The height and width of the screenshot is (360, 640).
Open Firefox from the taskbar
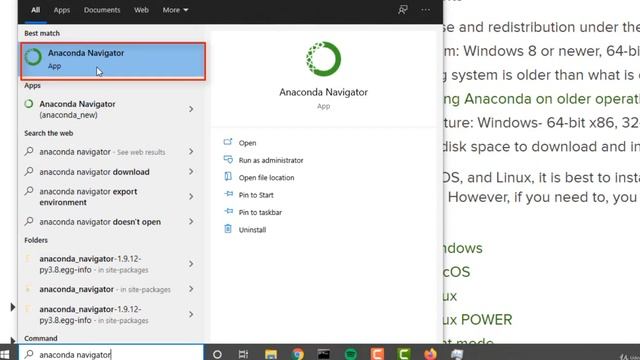click(x=430, y=354)
